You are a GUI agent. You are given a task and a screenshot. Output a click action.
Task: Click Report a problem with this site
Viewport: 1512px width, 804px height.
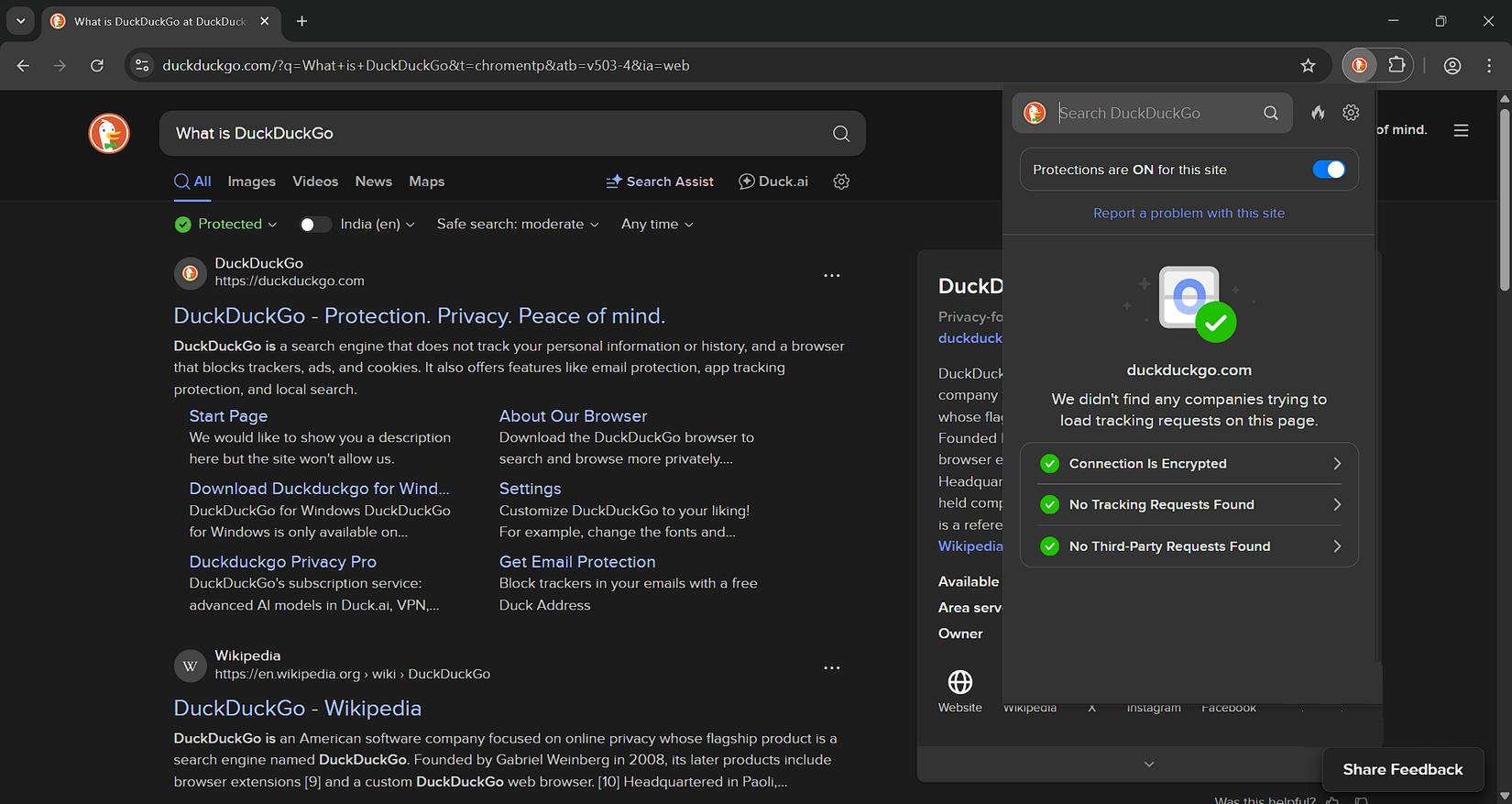tap(1189, 213)
